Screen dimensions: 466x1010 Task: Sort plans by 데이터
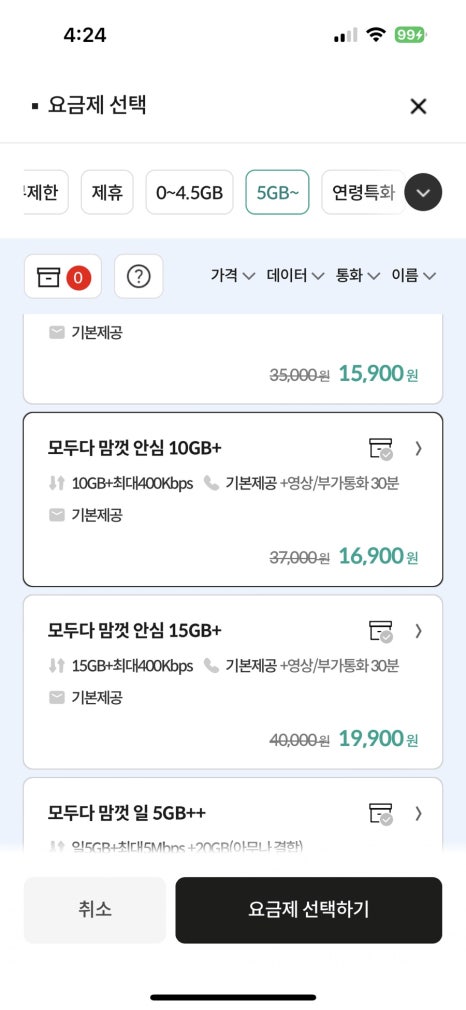click(x=295, y=276)
